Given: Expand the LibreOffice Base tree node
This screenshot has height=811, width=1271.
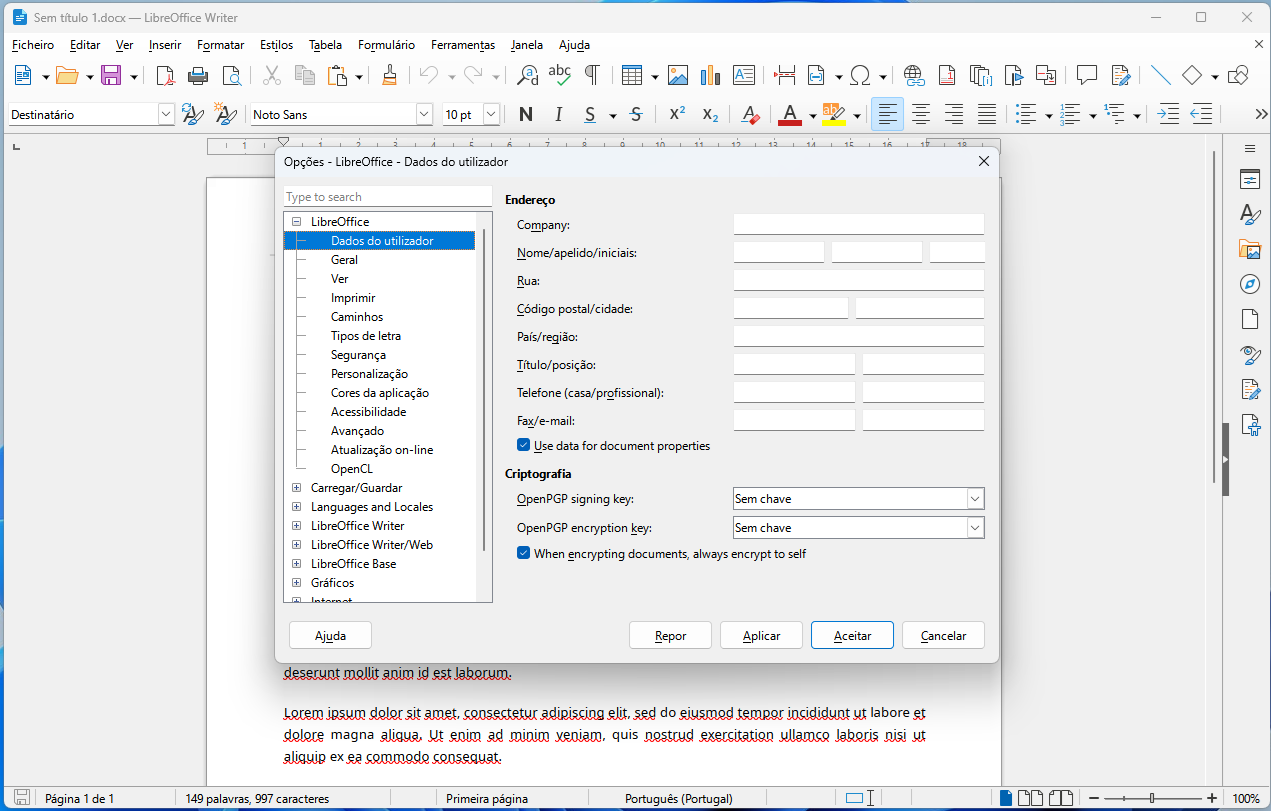Looking at the screenshot, I should 296,564.
